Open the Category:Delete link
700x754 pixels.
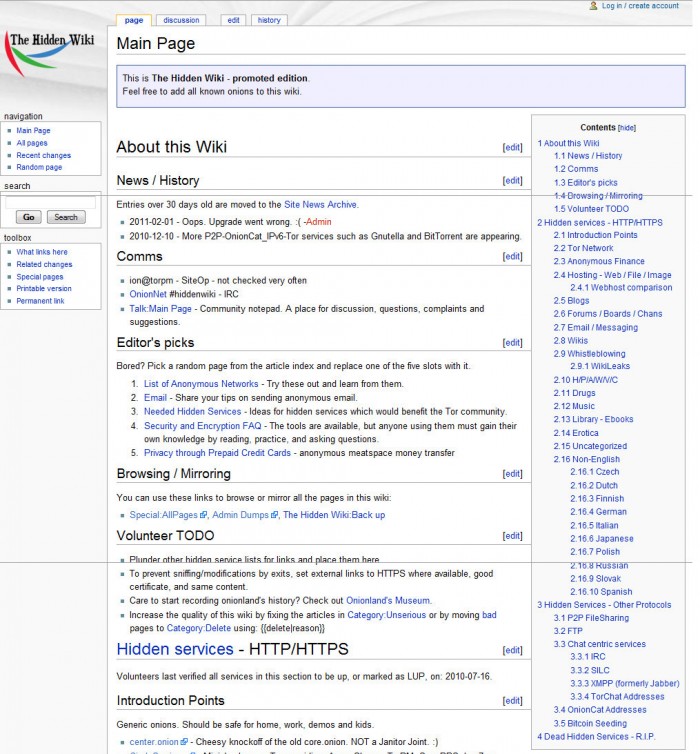(x=199, y=628)
